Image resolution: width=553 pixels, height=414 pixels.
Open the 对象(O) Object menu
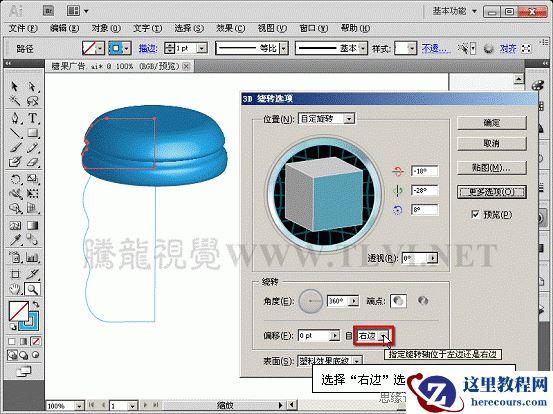click(x=106, y=28)
